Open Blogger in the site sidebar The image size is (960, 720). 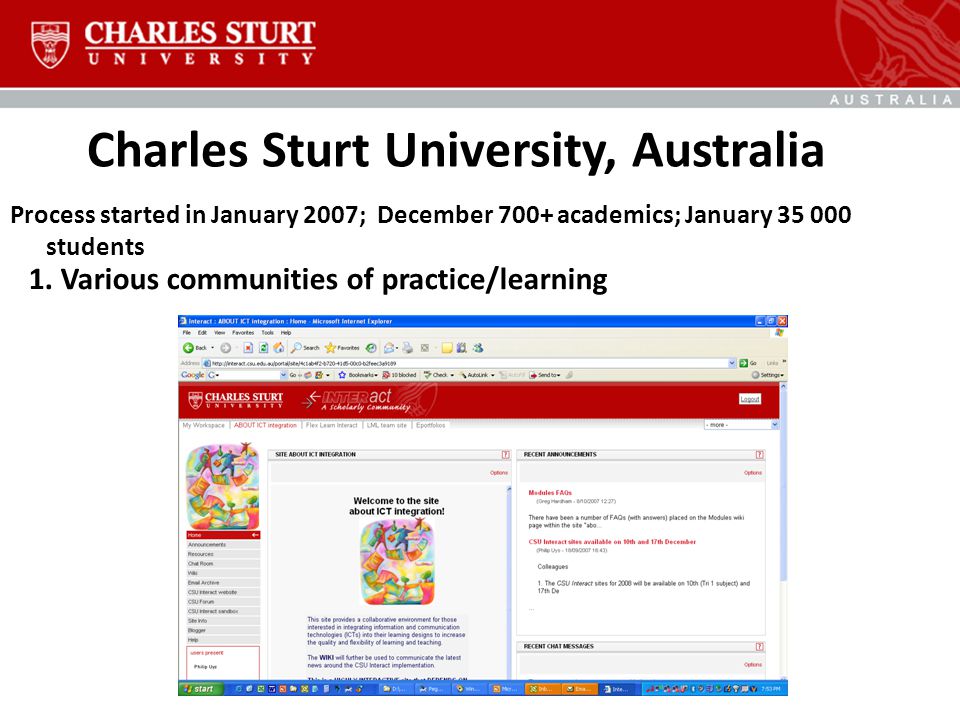tap(223, 630)
